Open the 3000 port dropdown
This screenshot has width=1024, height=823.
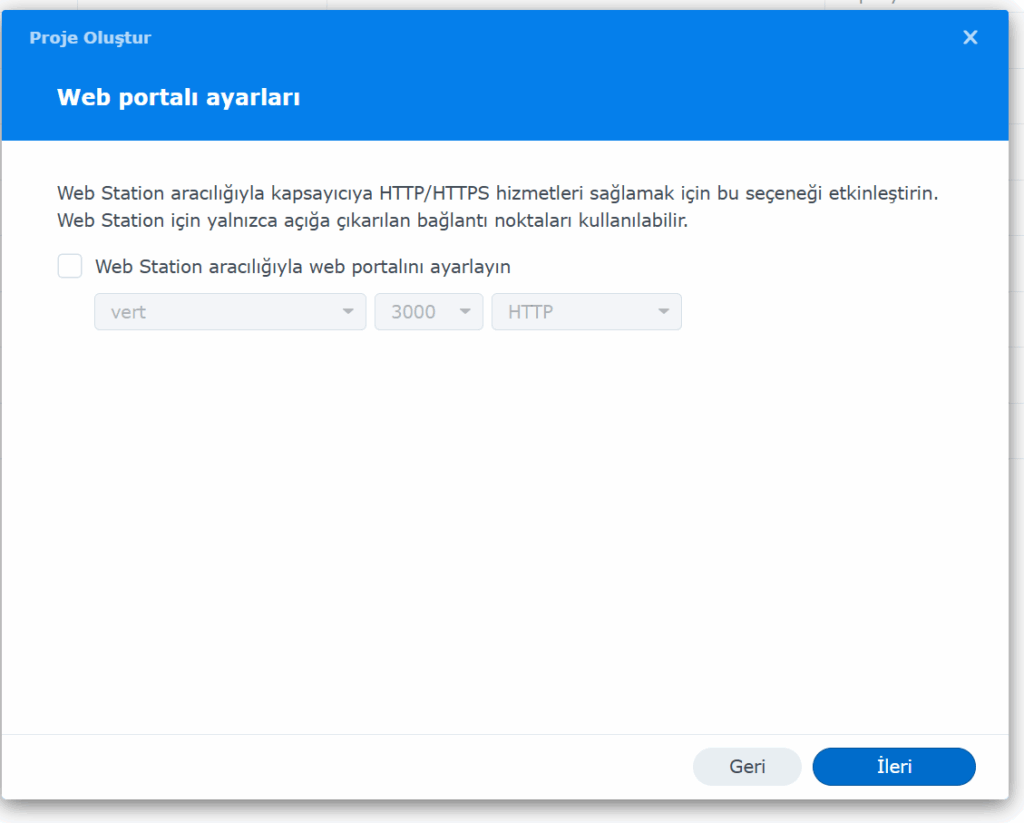click(x=429, y=312)
